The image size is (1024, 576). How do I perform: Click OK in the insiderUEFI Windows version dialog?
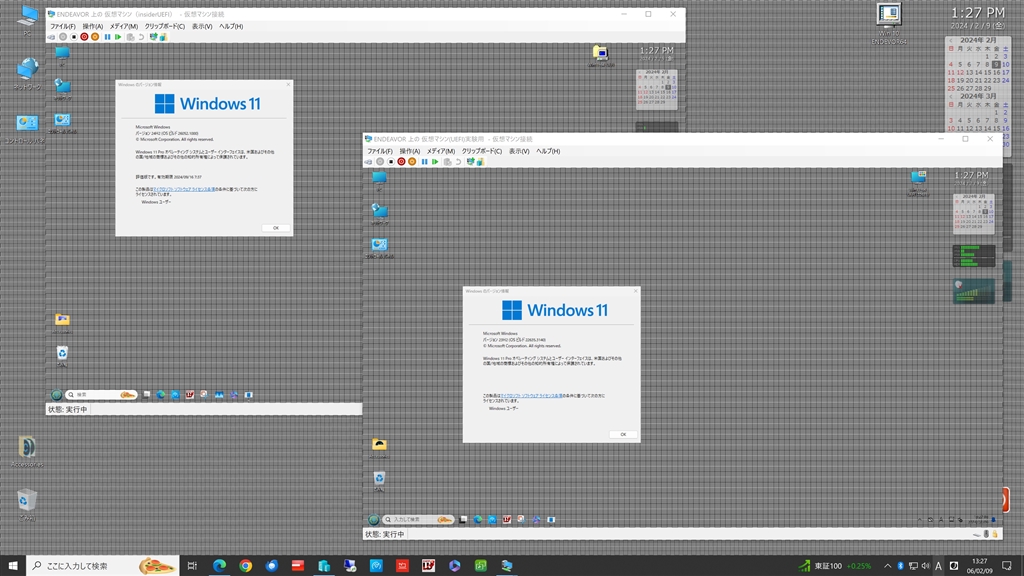tap(275, 228)
